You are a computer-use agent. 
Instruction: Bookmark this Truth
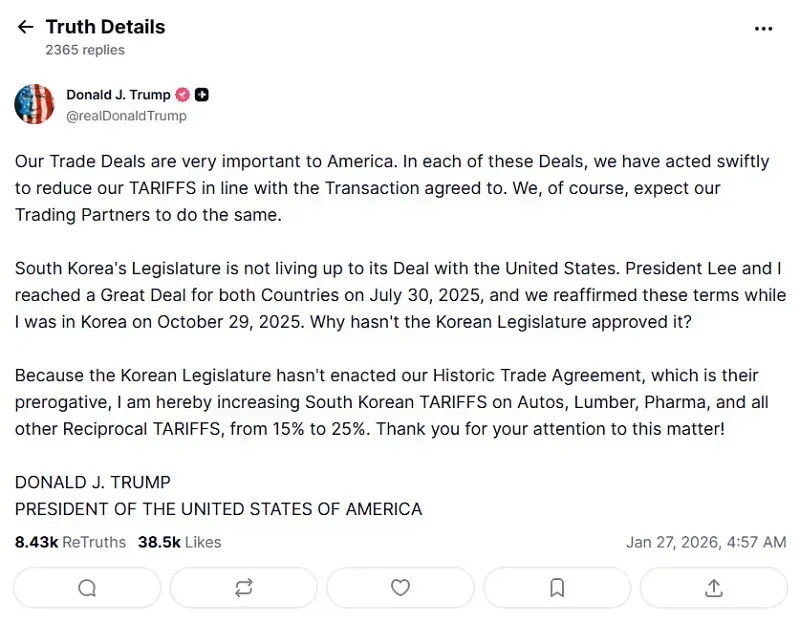[x=556, y=588]
